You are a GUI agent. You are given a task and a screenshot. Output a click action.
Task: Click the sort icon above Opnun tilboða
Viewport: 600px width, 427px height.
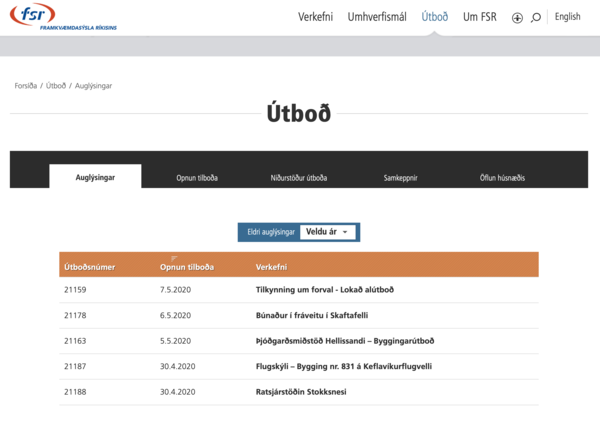point(174,258)
